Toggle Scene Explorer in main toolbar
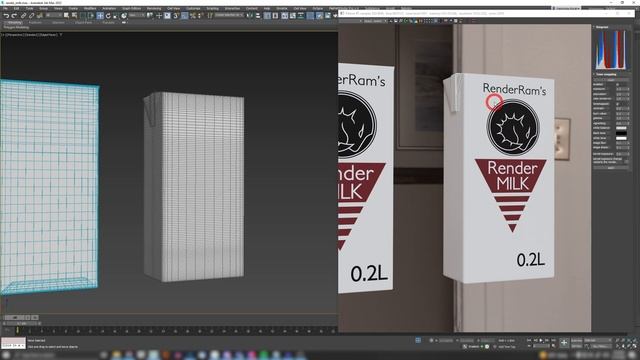Image resolution: width=640 pixels, height=360 pixels. click(x=267, y=16)
